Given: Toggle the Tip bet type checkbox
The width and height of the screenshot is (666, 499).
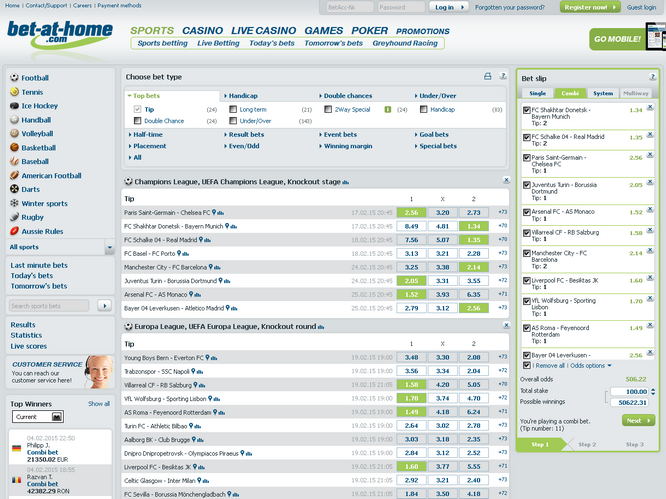Looking at the screenshot, I should tap(137, 109).
